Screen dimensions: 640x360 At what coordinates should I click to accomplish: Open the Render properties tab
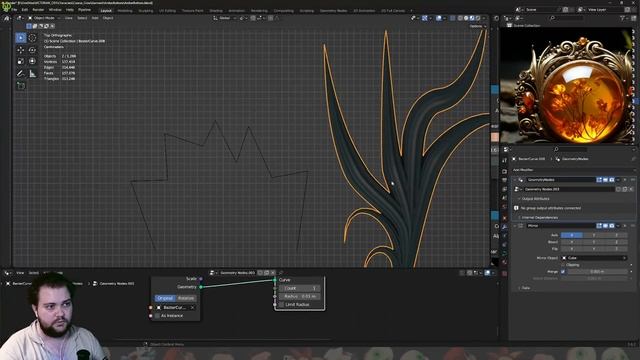(x=504, y=171)
